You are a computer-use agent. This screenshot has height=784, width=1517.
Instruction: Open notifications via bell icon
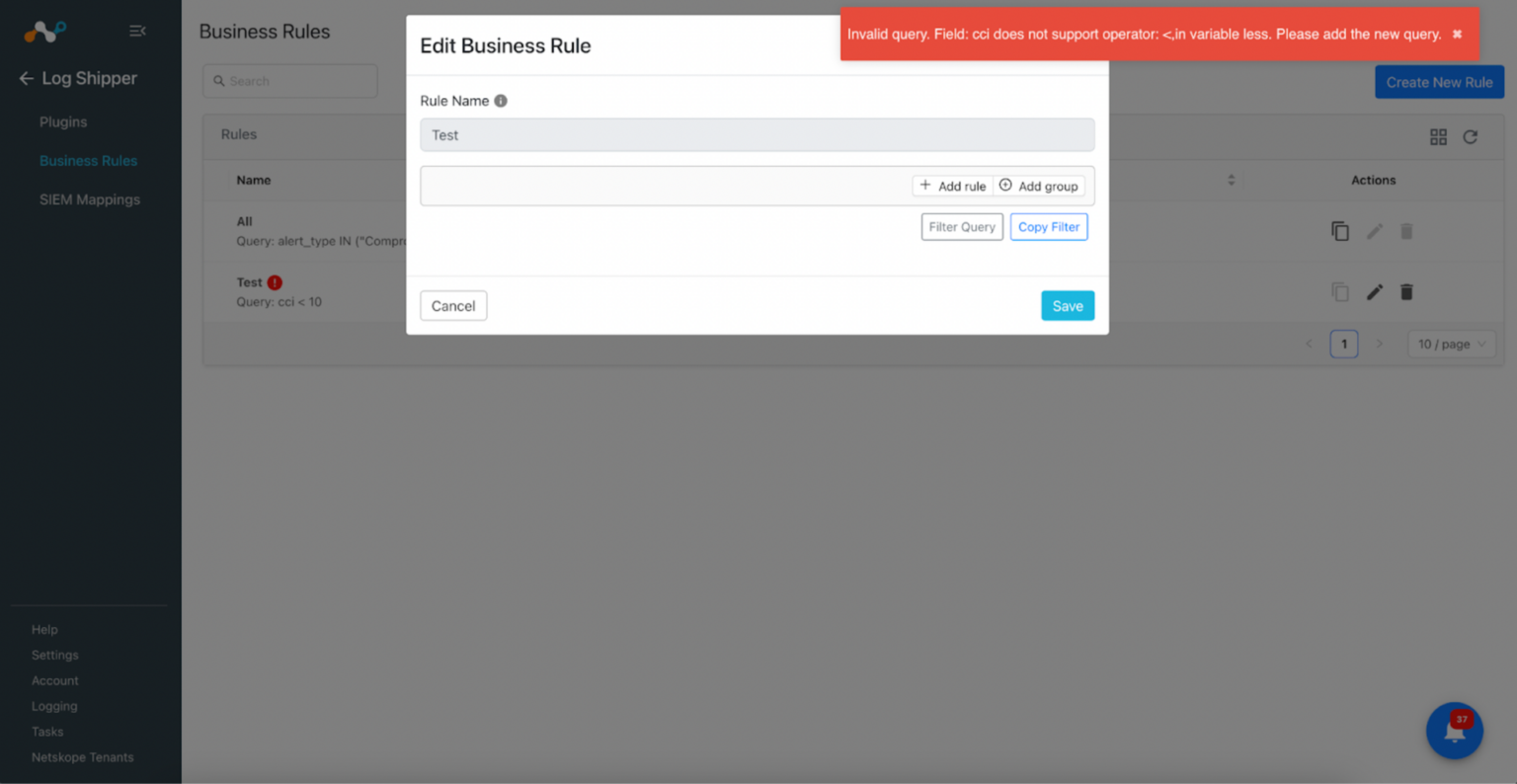[x=1454, y=731]
